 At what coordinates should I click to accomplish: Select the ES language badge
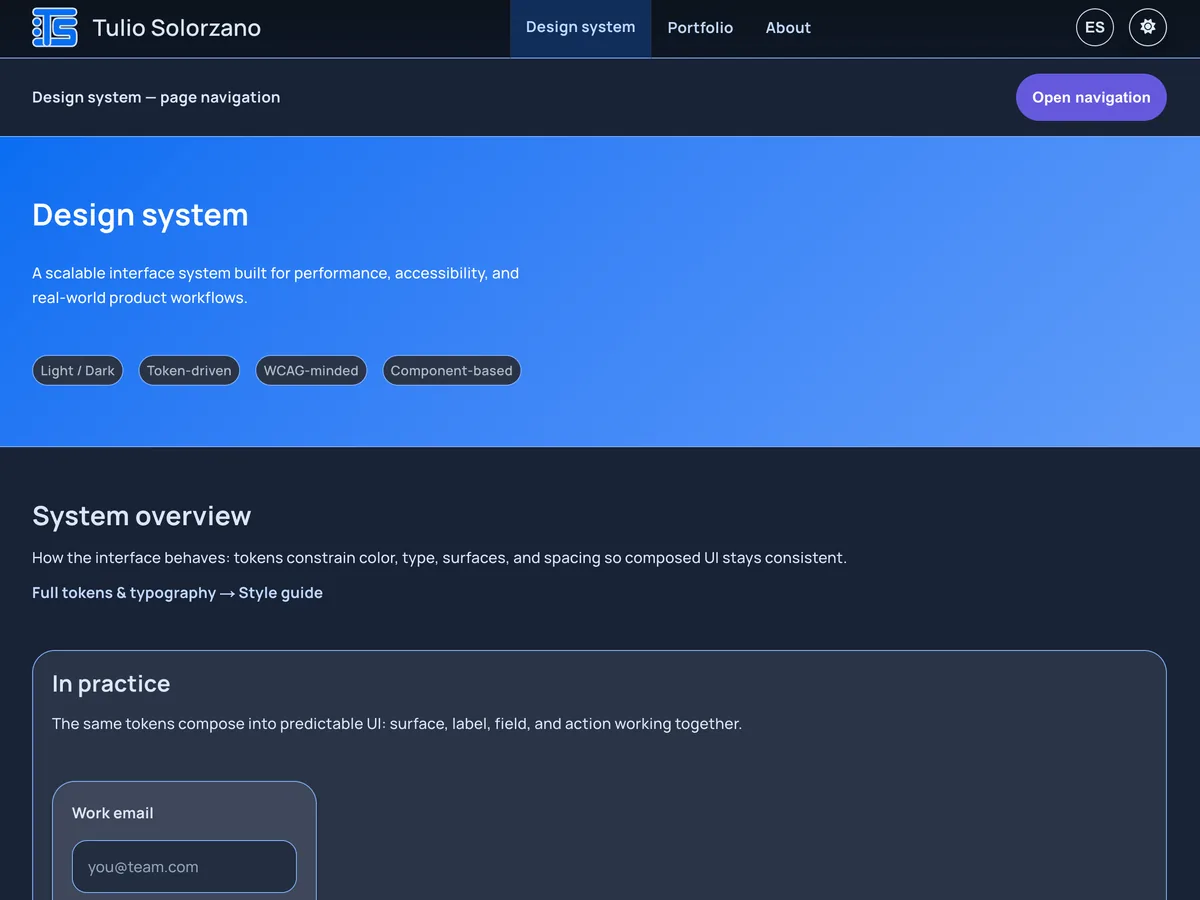pos(1094,27)
